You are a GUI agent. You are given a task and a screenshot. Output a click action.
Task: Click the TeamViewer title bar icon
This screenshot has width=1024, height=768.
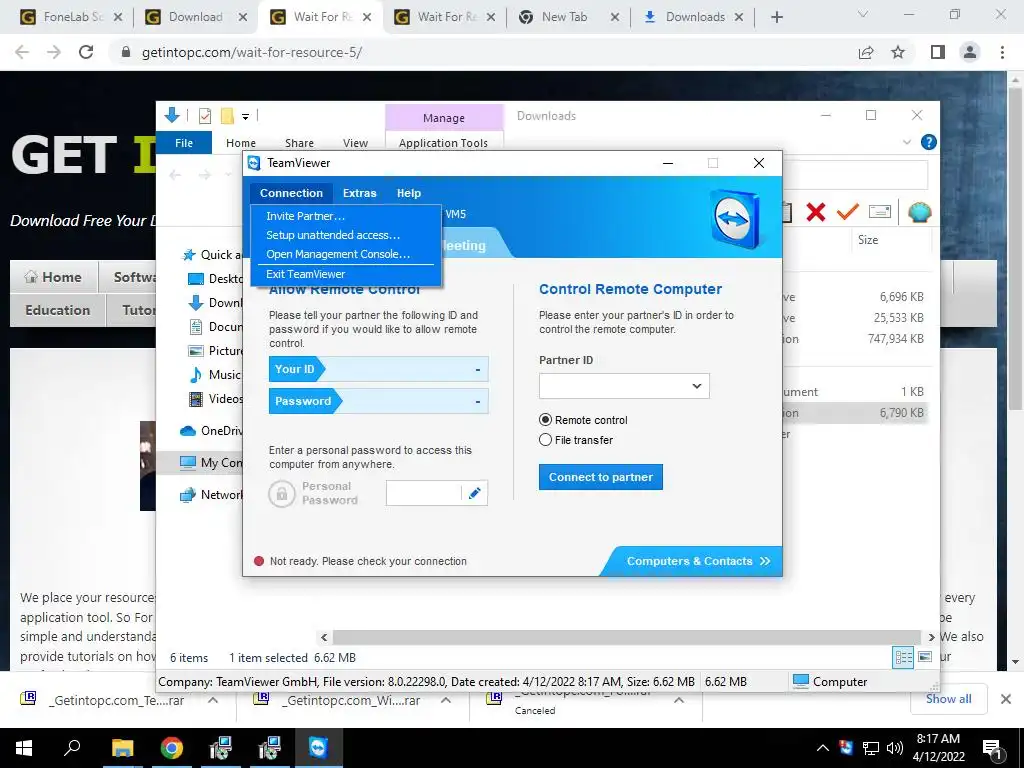[254, 163]
